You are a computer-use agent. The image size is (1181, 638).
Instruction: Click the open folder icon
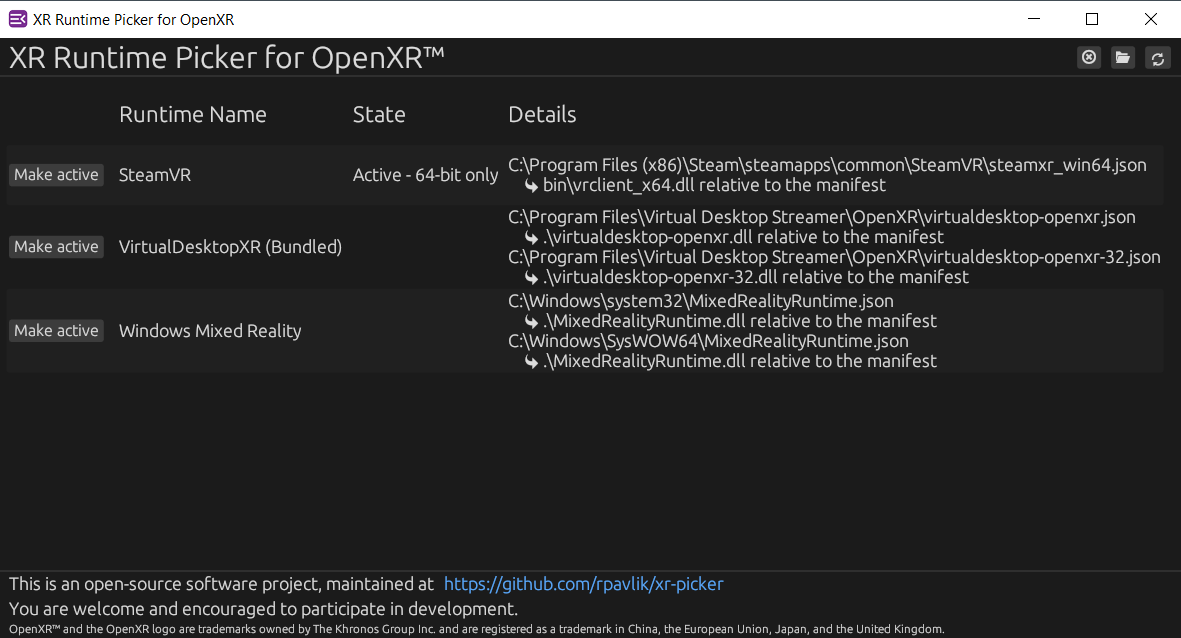point(1123,58)
